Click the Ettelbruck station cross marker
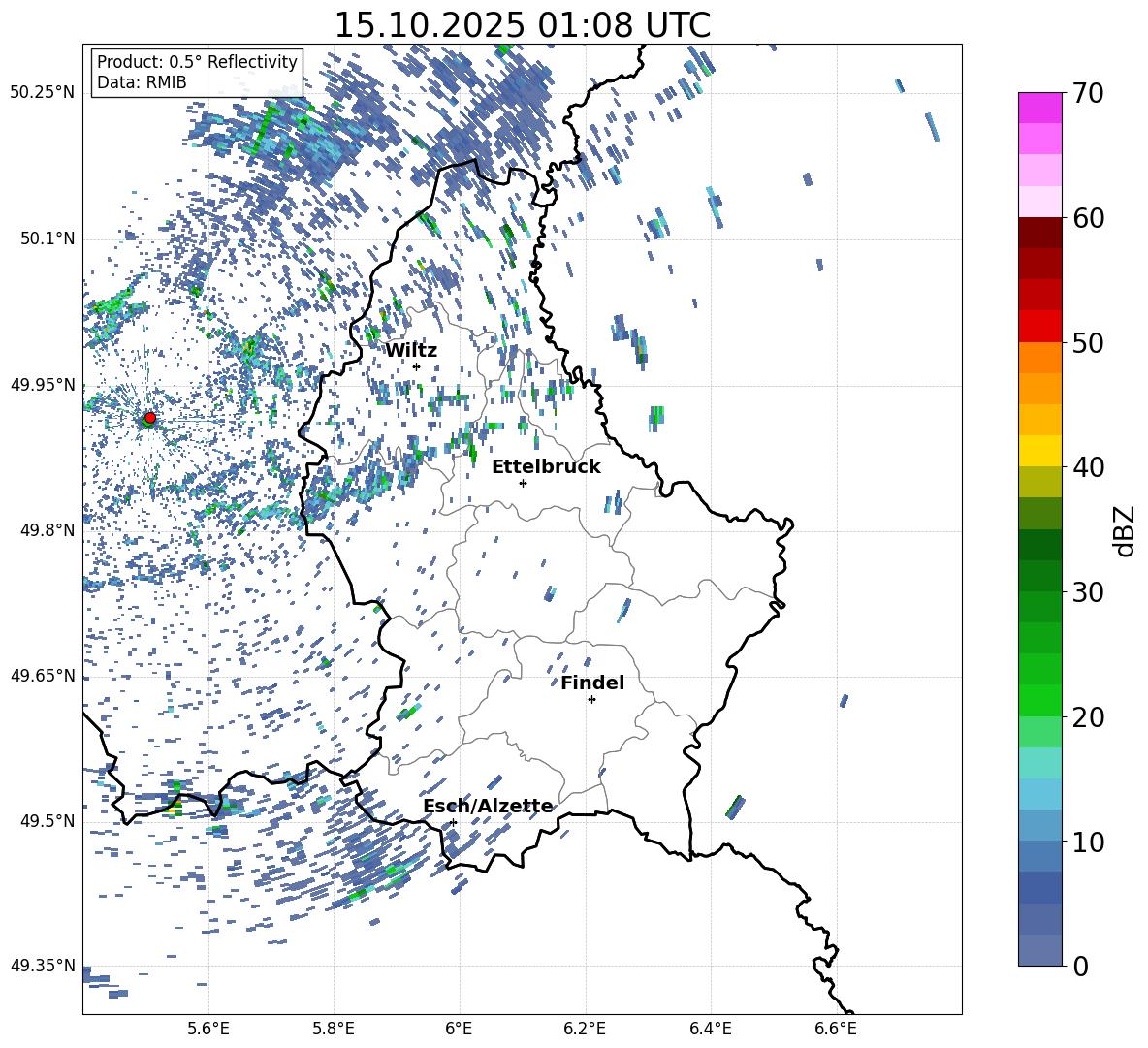This screenshot has height=1048, width=1148. (523, 483)
